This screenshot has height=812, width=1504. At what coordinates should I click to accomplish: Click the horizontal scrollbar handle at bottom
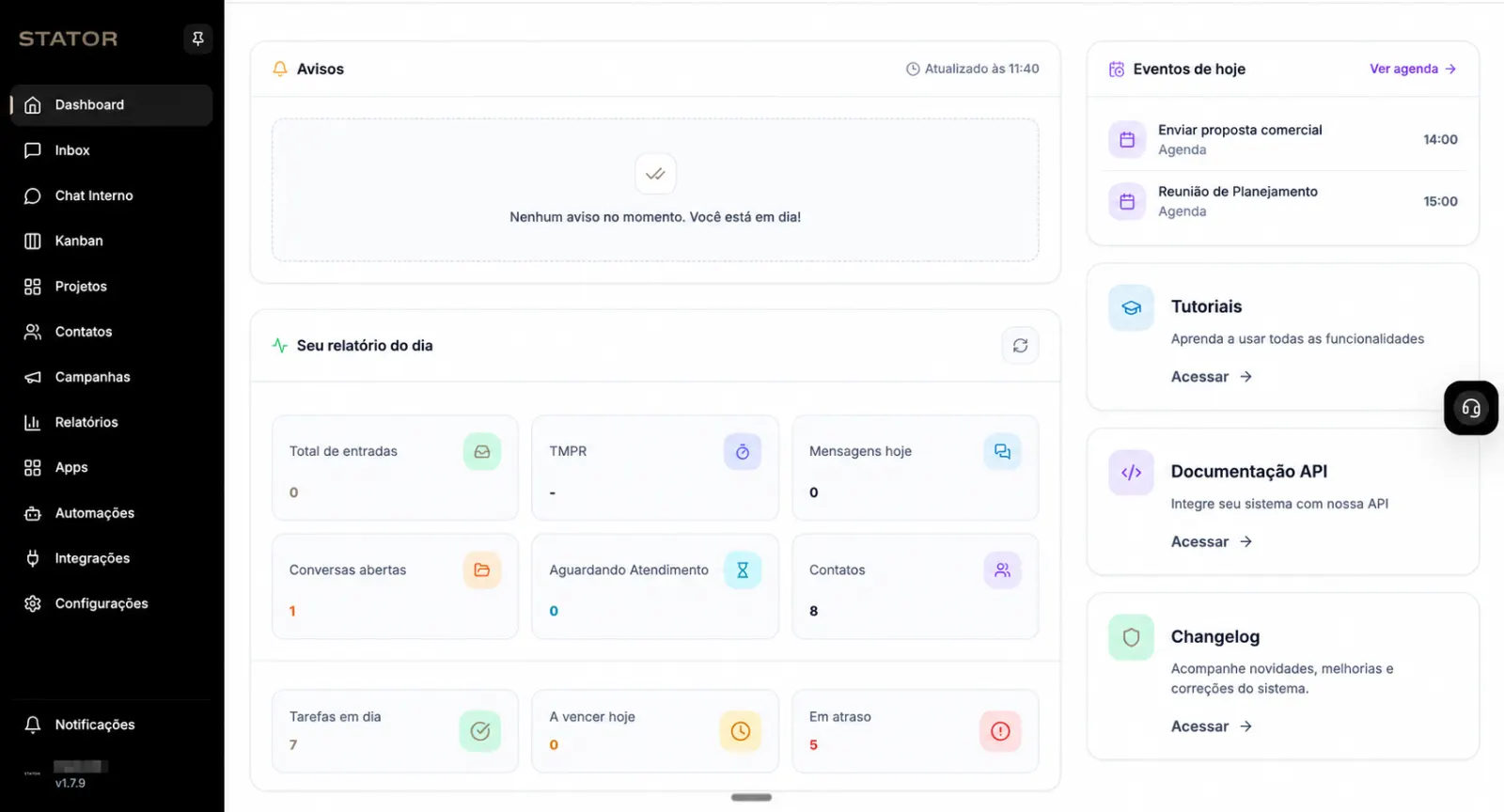pos(751,797)
